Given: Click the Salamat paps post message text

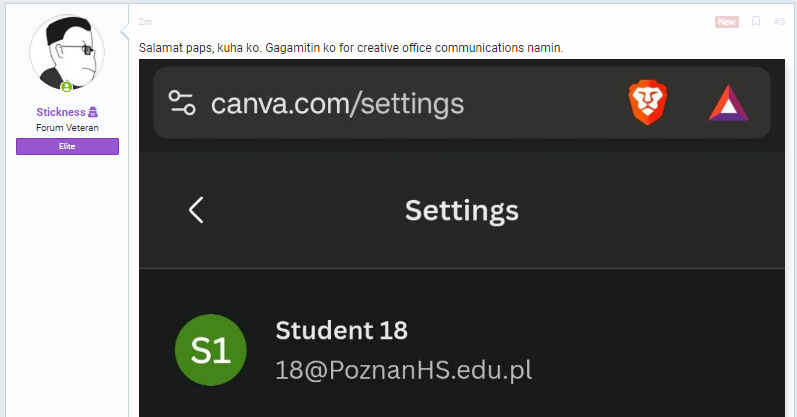Looking at the screenshot, I should [x=351, y=48].
